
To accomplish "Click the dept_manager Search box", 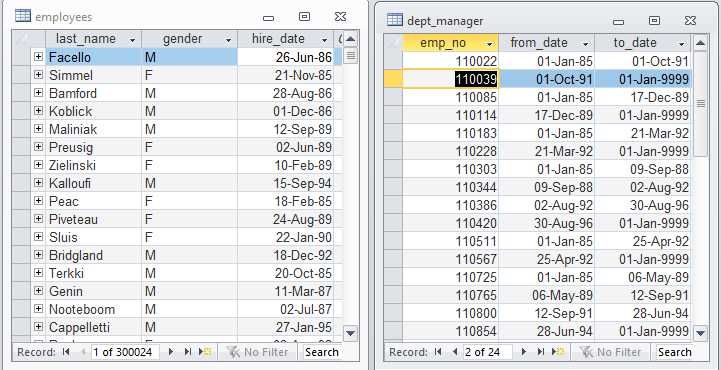I will coord(675,352).
